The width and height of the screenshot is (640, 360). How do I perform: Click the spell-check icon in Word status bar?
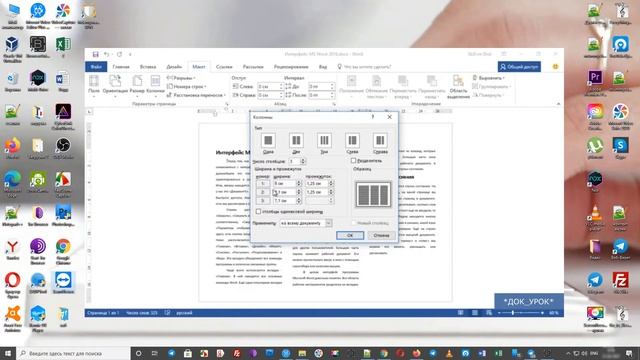(x=167, y=313)
